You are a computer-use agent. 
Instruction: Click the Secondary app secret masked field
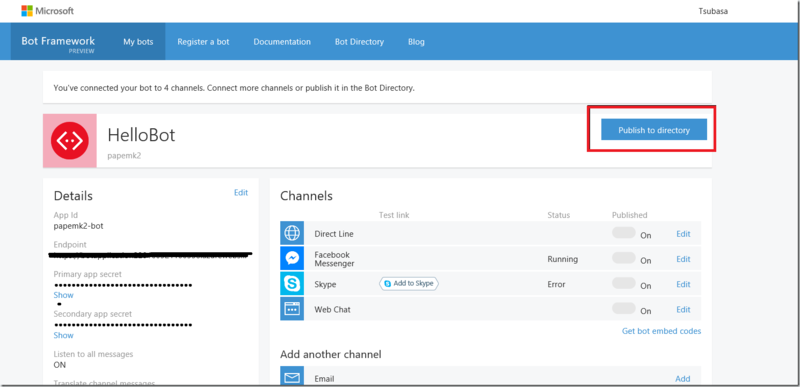tap(123, 325)
